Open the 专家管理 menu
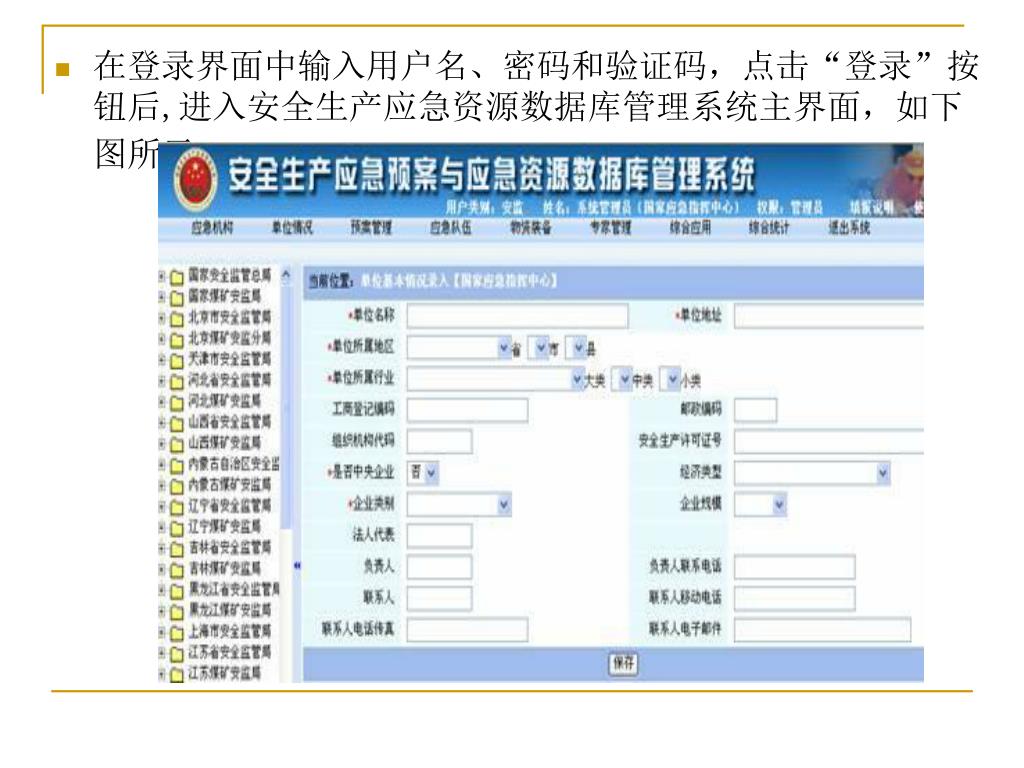This screenshot has width=1024, height=768. point(611,227)
